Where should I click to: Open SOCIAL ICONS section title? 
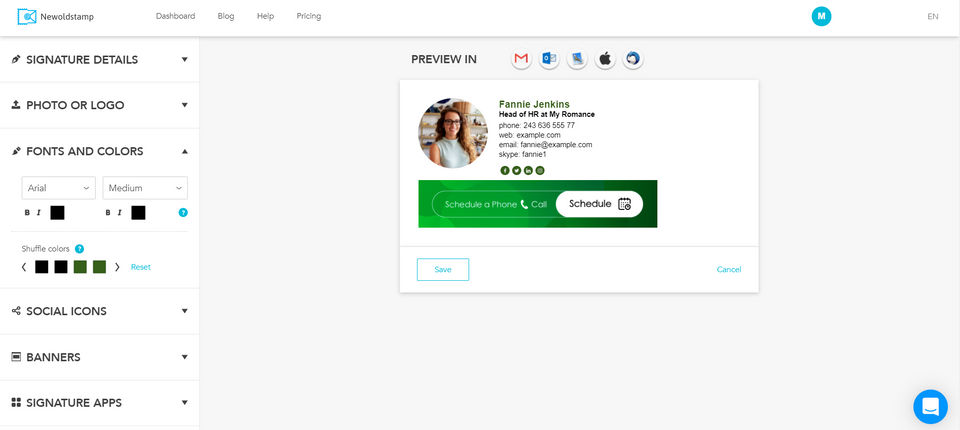pyautogui.click(x=66, y=311)
